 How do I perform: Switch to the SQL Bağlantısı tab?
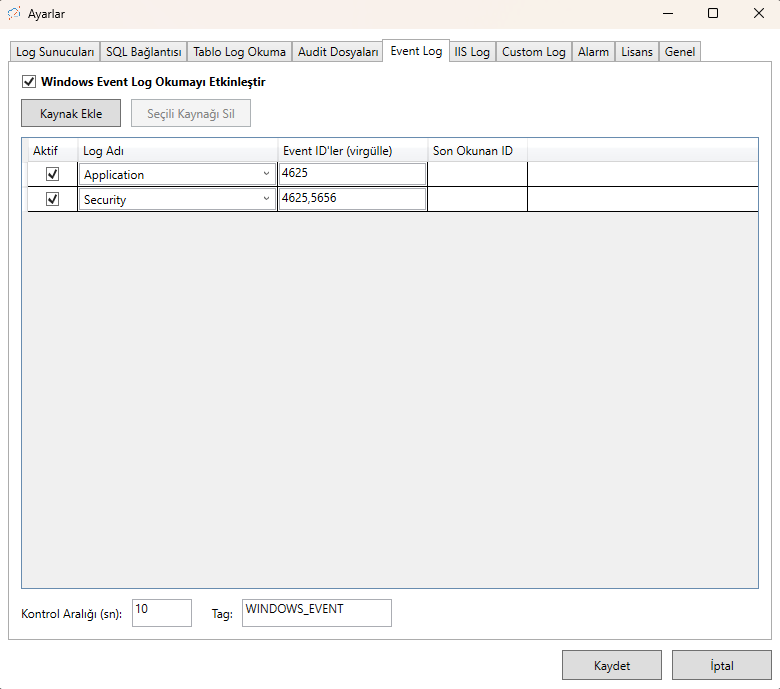[x=144, y=52]
